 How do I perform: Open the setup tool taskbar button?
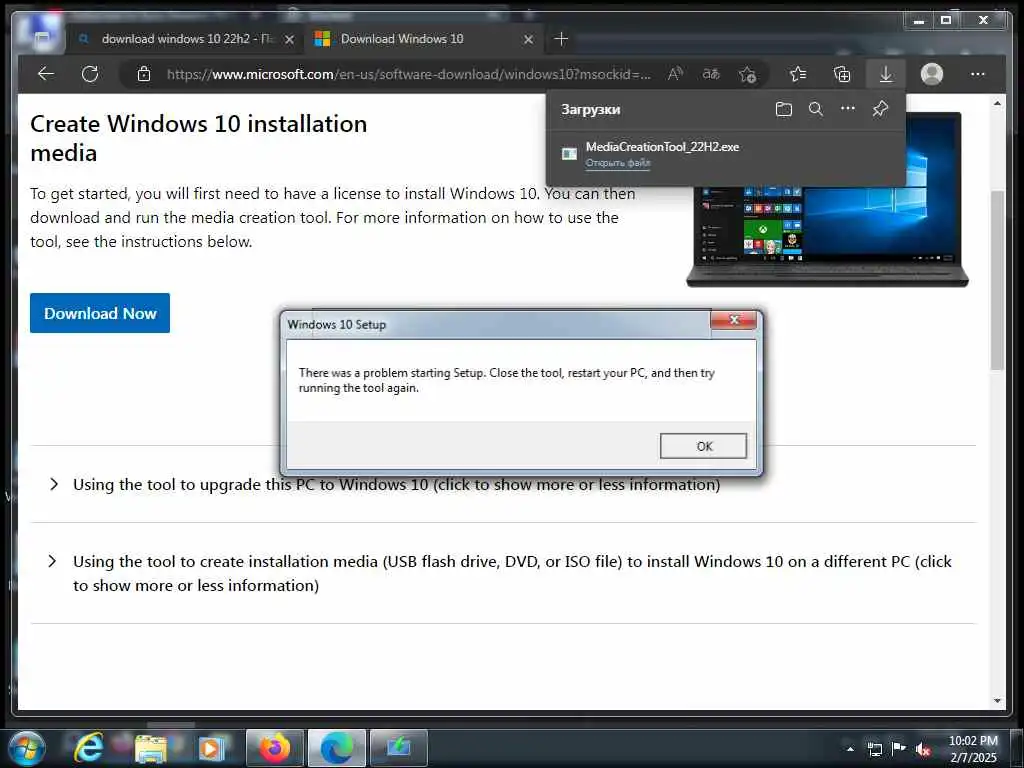click(x=398, y=748)
